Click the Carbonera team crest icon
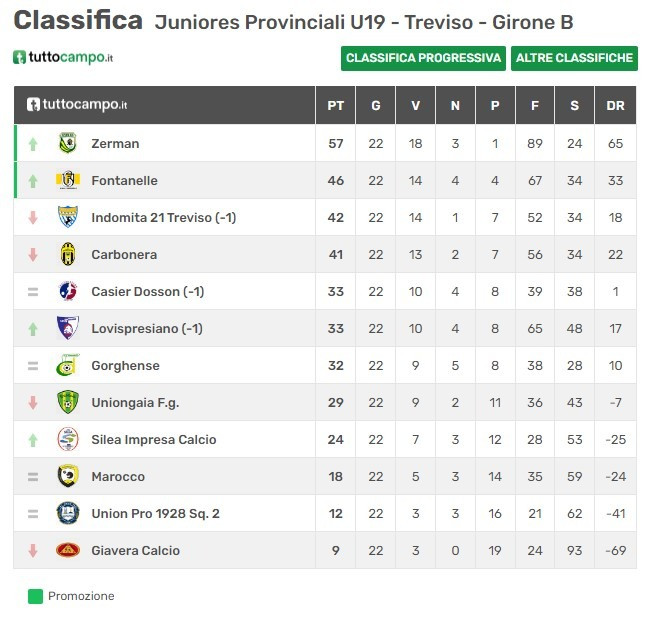Viewport: 649px width, 621px height. [67, 254]
